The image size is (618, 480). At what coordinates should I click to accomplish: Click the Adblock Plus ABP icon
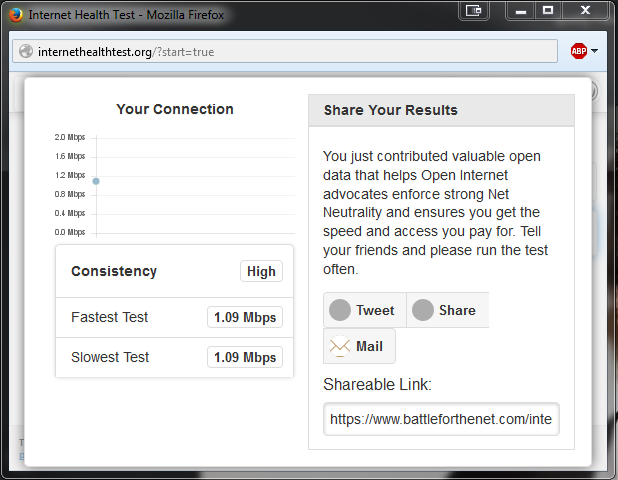pyautogui.click(x=579, y=51)
